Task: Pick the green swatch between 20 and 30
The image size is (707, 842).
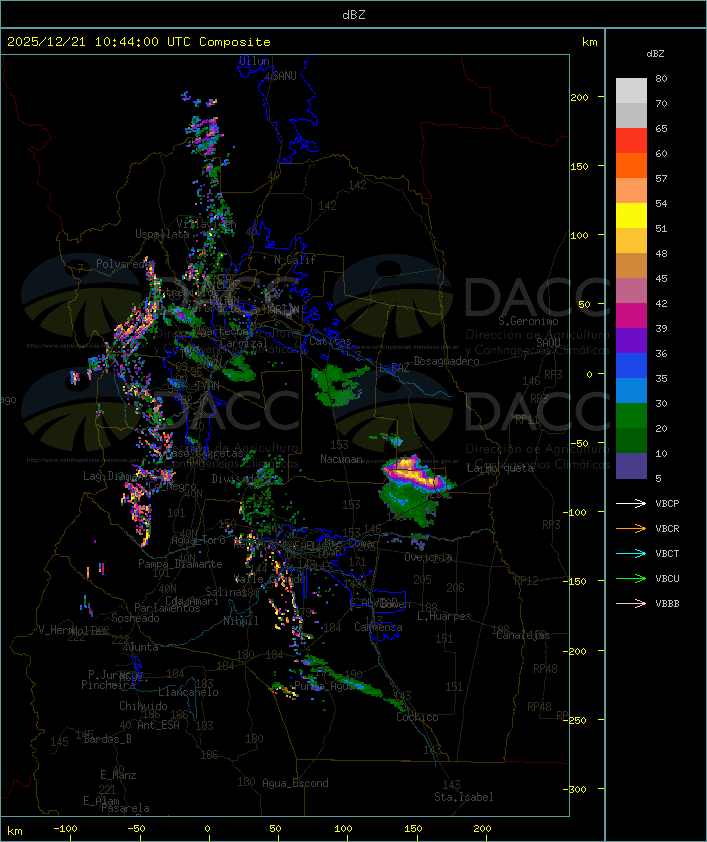Action: [631, 416]
